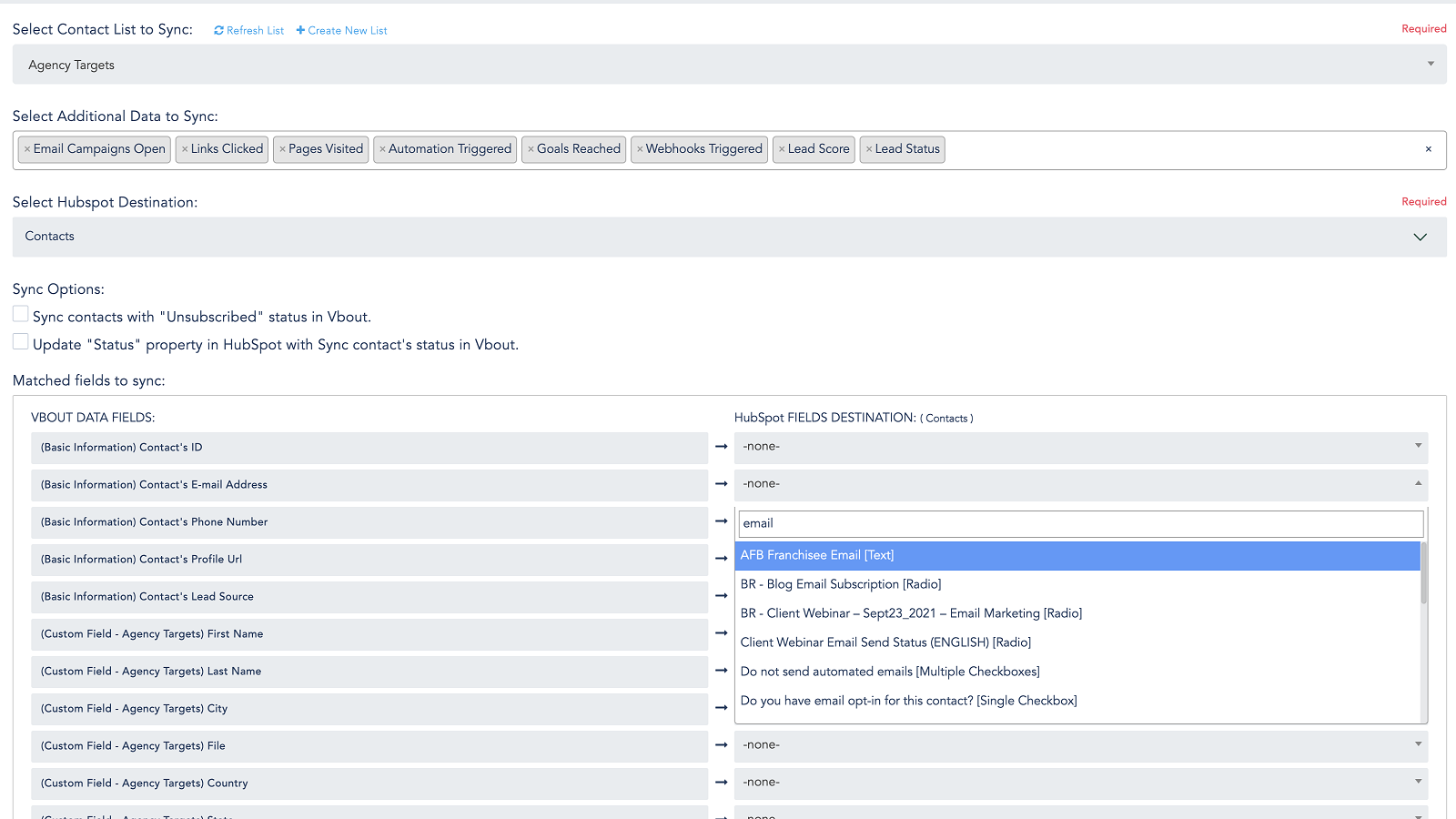This screenshot has width=1456, height=819.
Task: Enable updating Status property in HubSpot
Action: coord(20,341)
